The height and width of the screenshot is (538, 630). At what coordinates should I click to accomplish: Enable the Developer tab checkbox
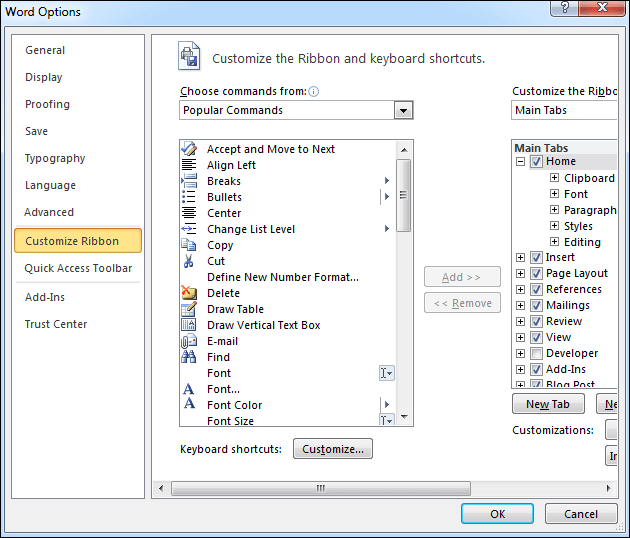536,353
